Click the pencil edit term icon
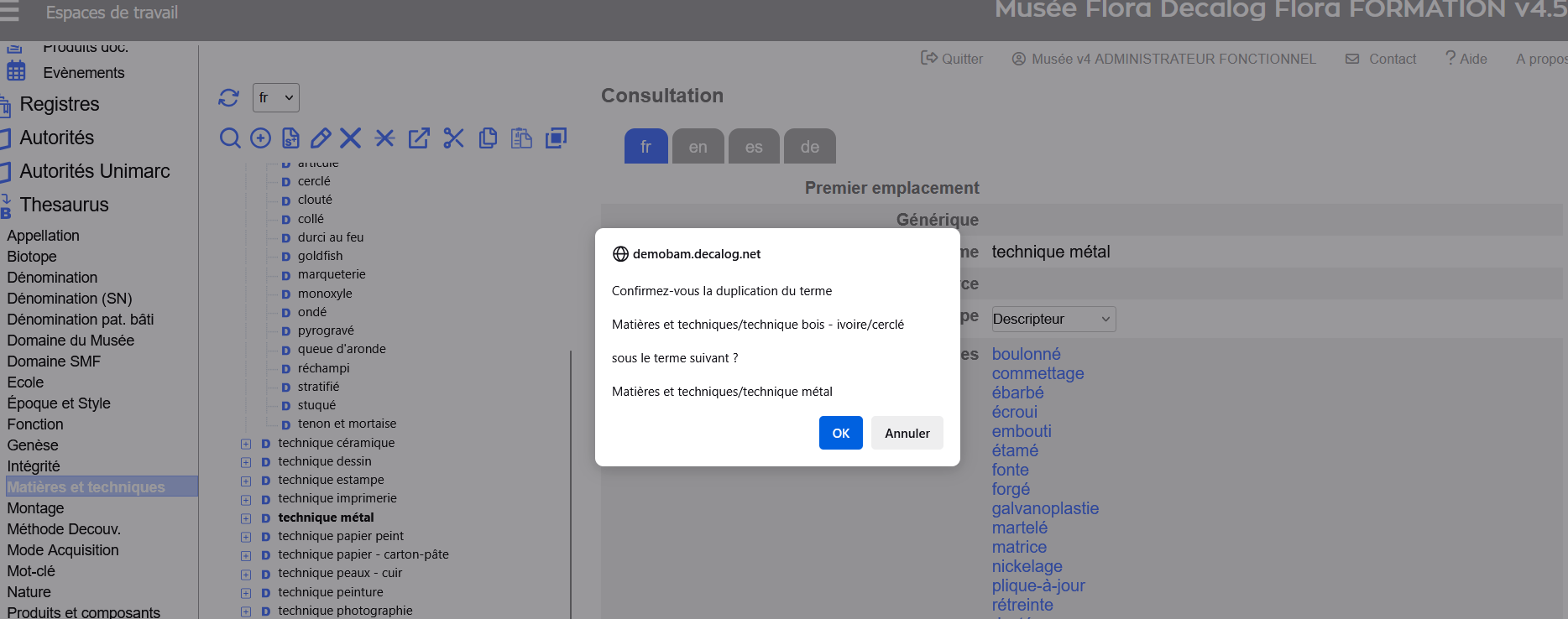The height and width of the screenshot is (619, 1568). [321, 138]
